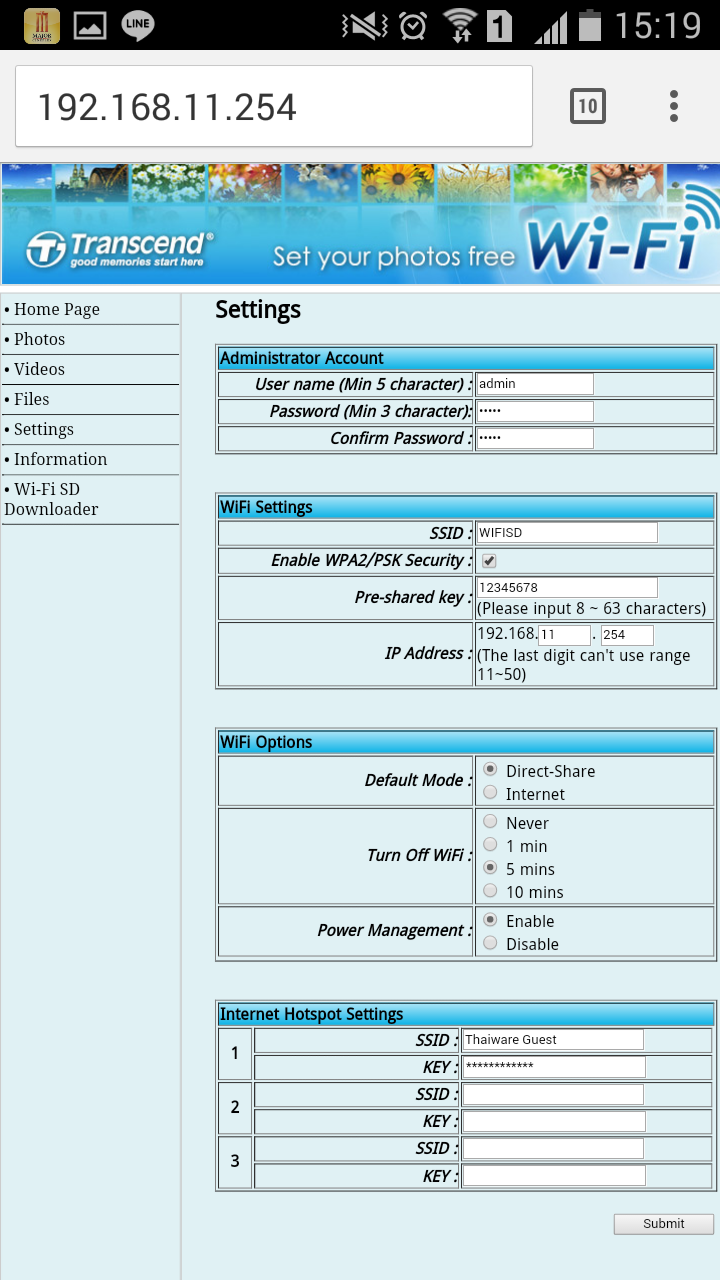Focus the User name field containing admin

[535, 384]
